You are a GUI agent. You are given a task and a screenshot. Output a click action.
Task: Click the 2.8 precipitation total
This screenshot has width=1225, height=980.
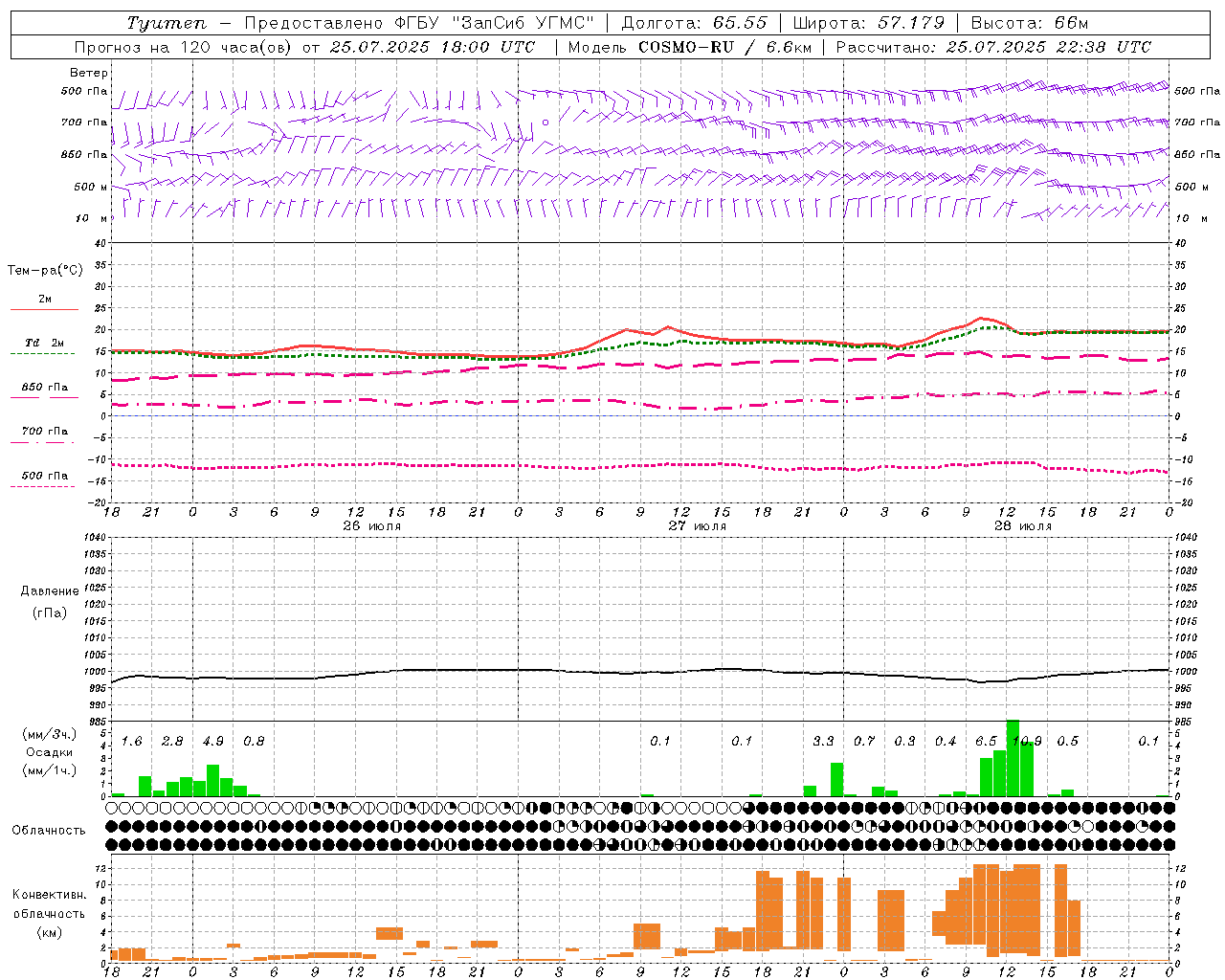(172, 742)
